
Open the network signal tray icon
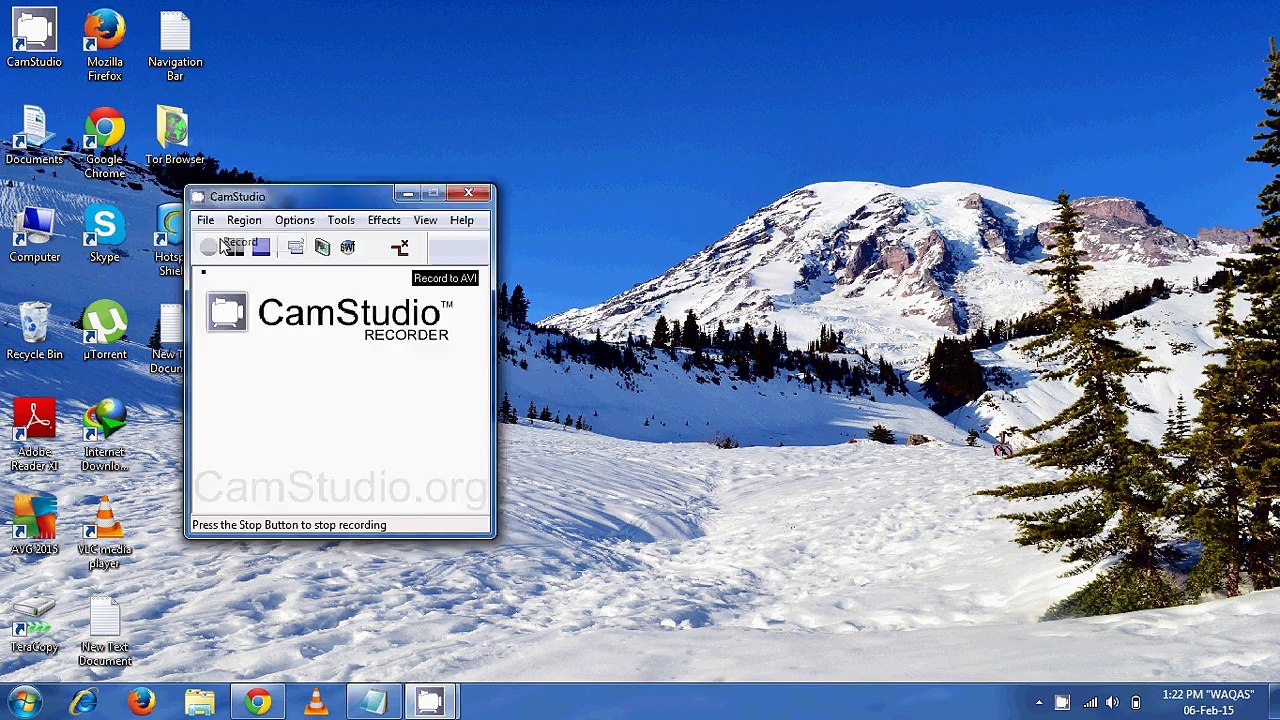point(1089,703)
